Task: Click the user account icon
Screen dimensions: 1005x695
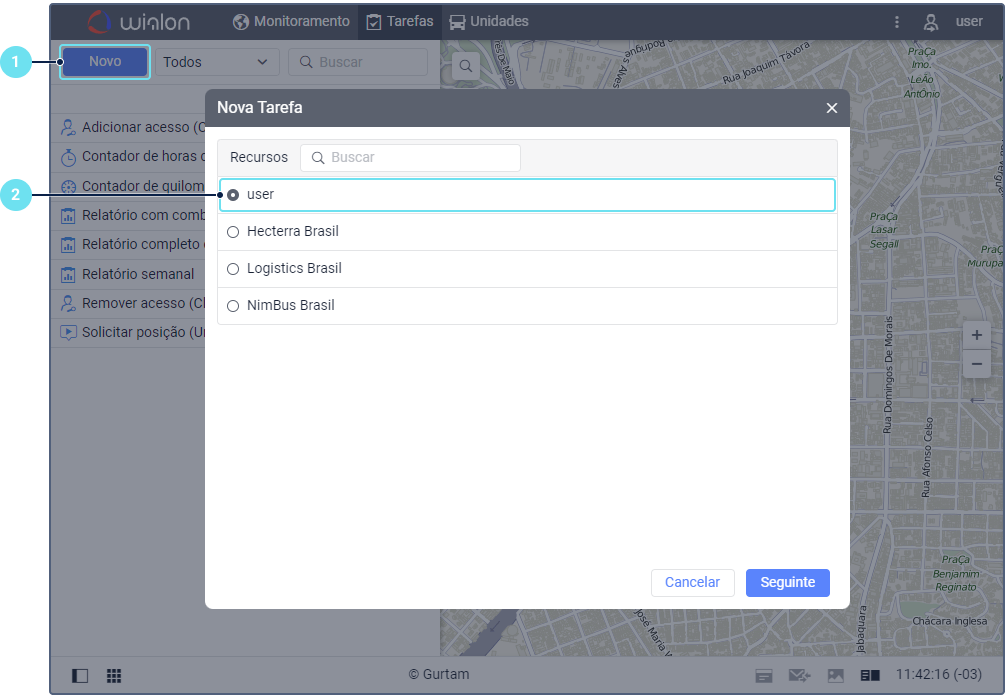Action: click(x=931, y=22)
